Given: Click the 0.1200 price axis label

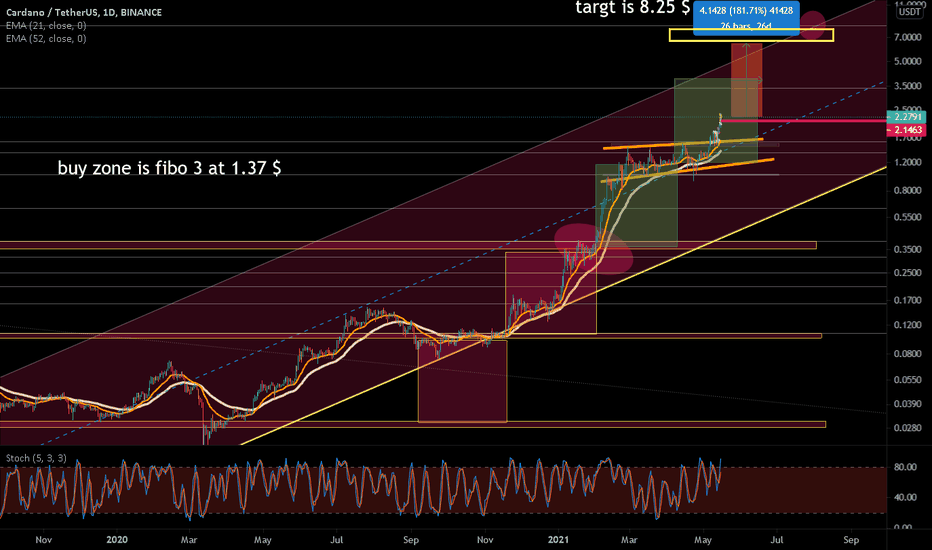Looking at the screenshot, I should (x=907, y=325).
